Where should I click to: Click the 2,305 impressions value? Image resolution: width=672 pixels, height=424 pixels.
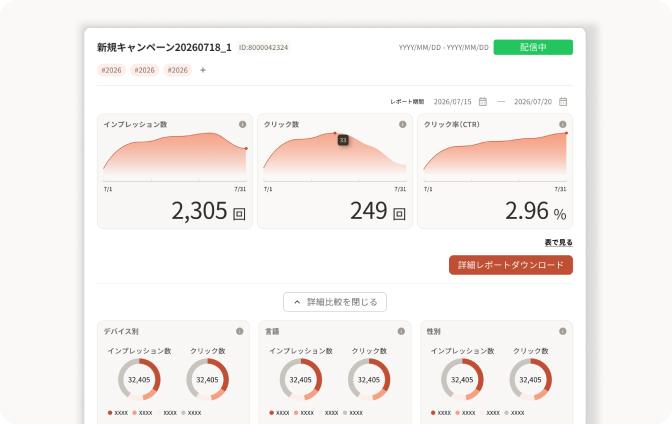click(199, 210)
